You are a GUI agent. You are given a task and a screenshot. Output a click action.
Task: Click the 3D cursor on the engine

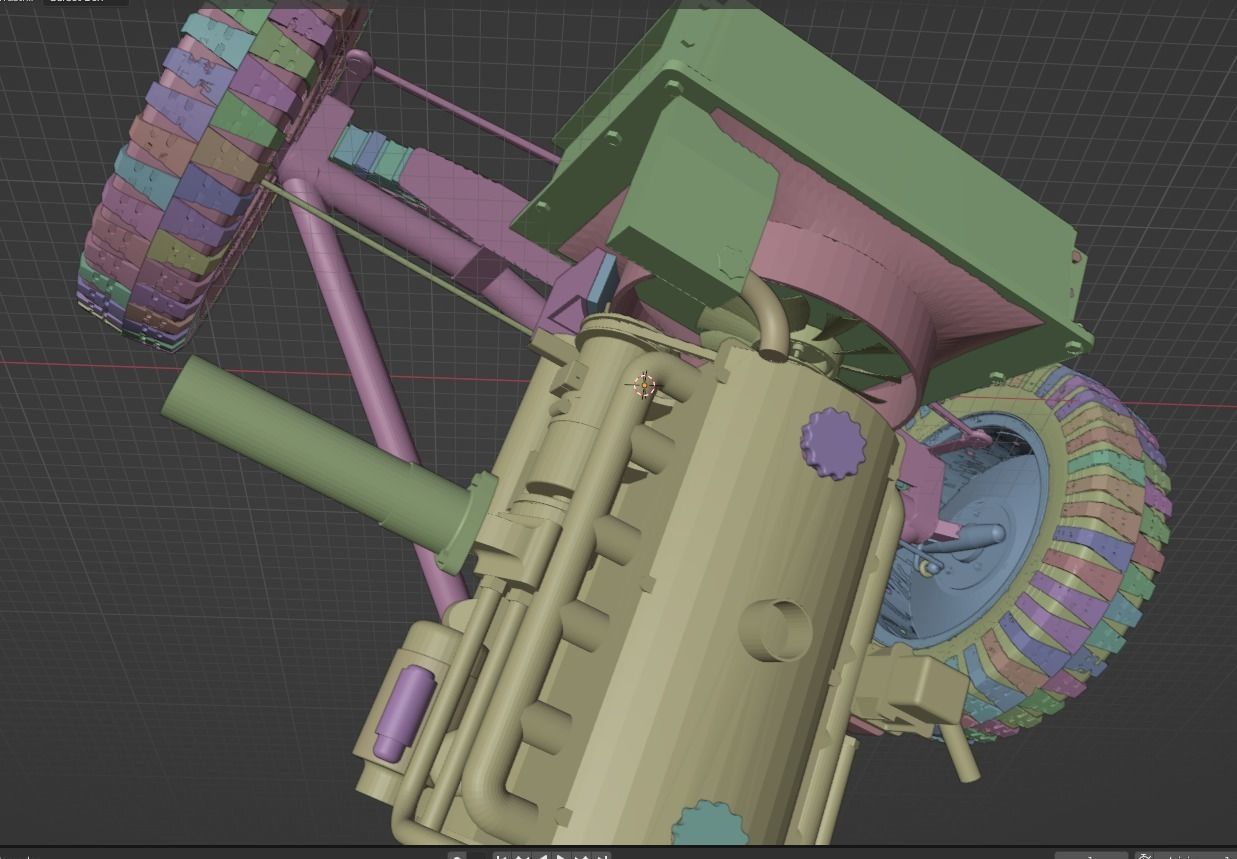coord(645,384)
